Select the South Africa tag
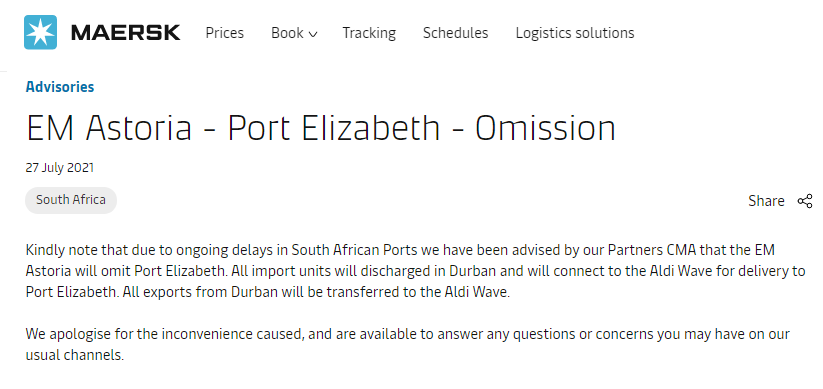This screenshot has width=823, height=389. 71,200
